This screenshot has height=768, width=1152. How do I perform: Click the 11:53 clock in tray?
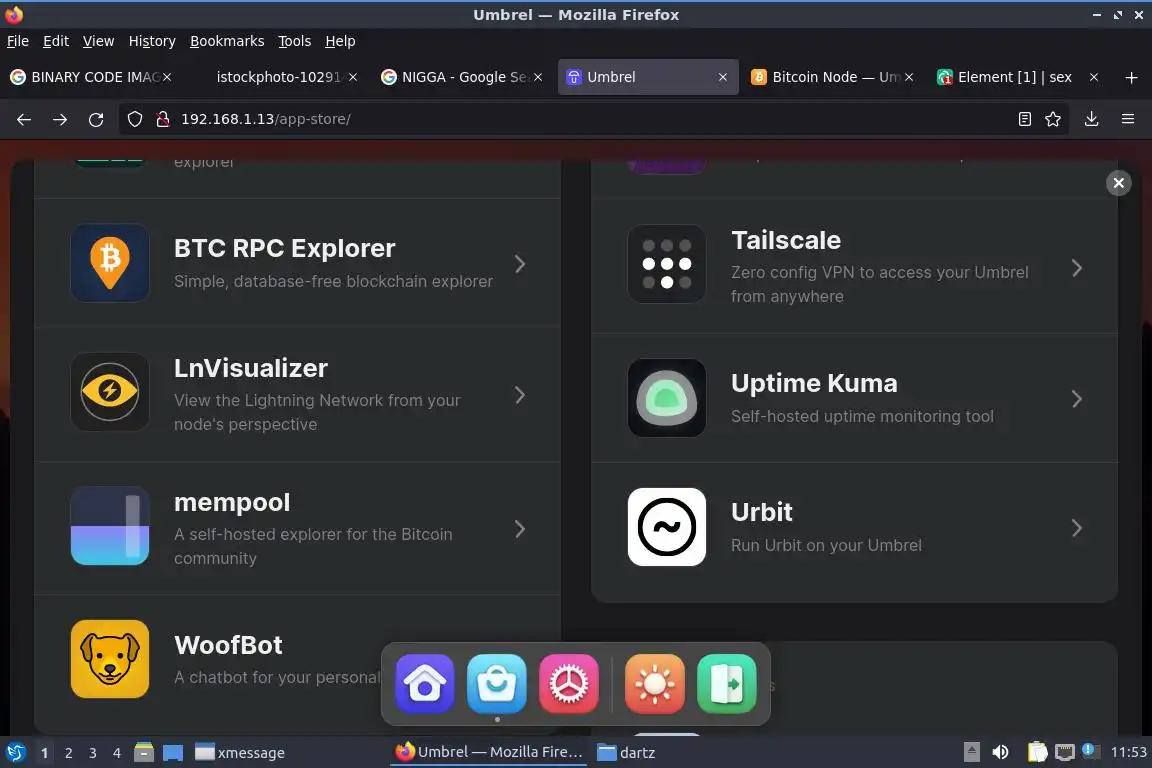pos(1128,752)
